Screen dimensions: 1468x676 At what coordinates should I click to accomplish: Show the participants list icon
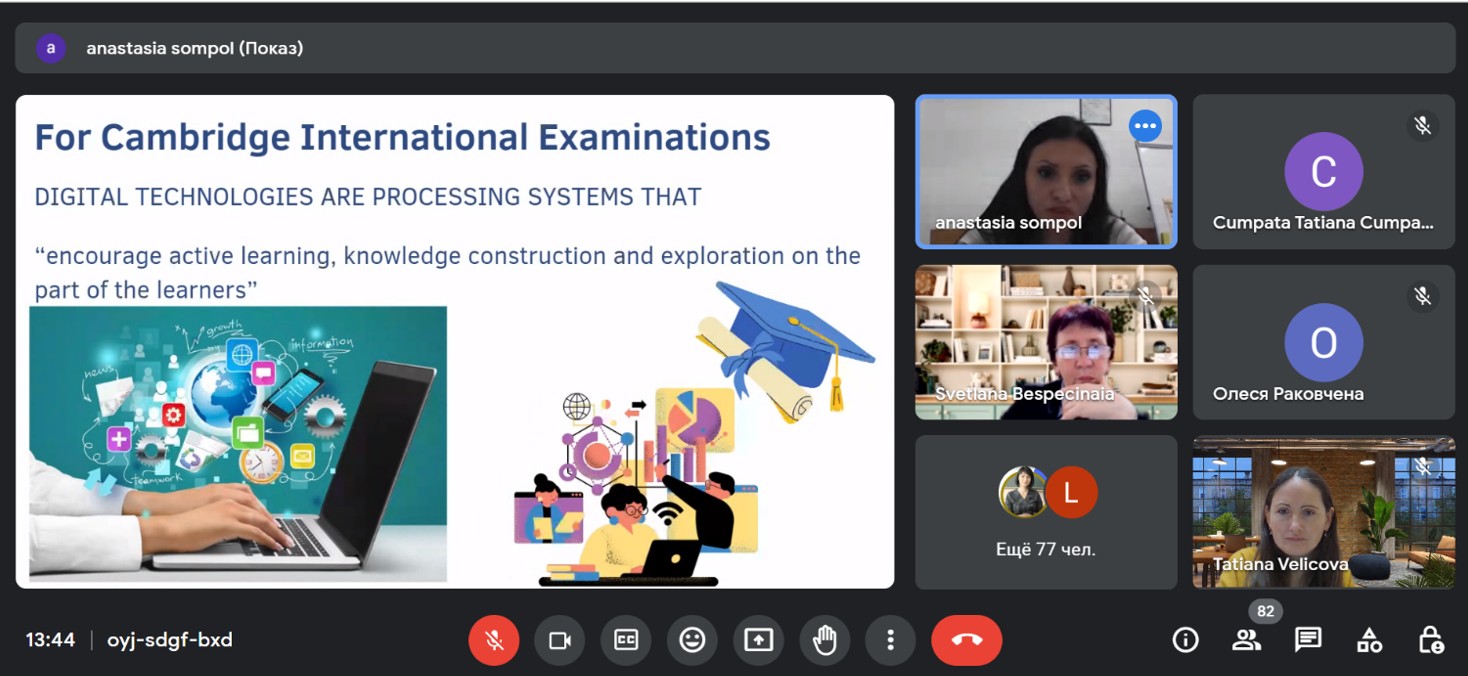1246,640
